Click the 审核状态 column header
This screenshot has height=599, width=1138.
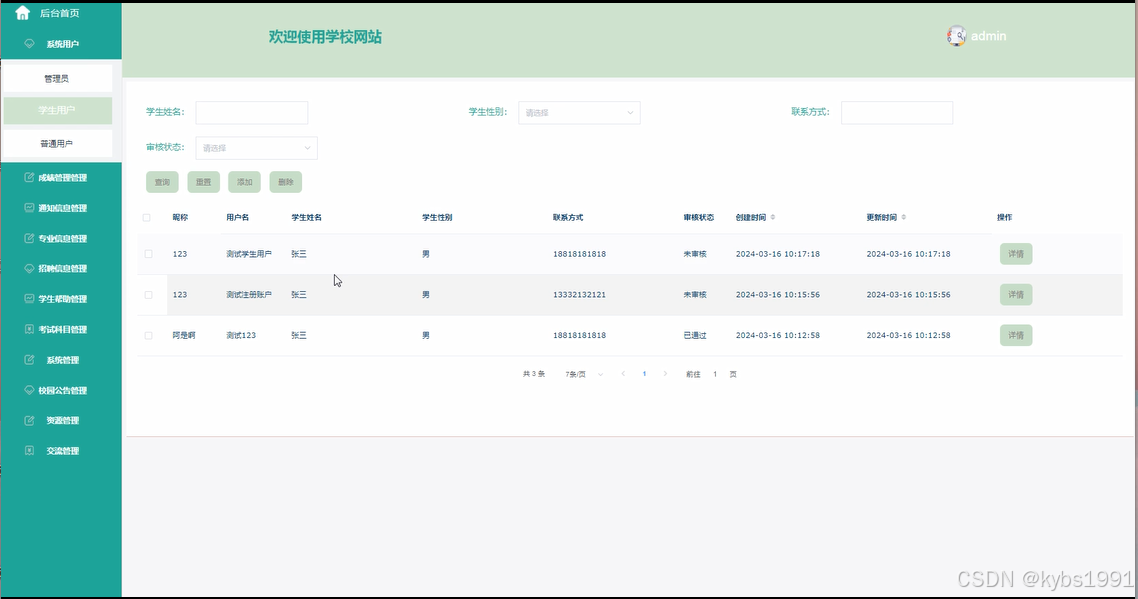(x=698, y=217)
